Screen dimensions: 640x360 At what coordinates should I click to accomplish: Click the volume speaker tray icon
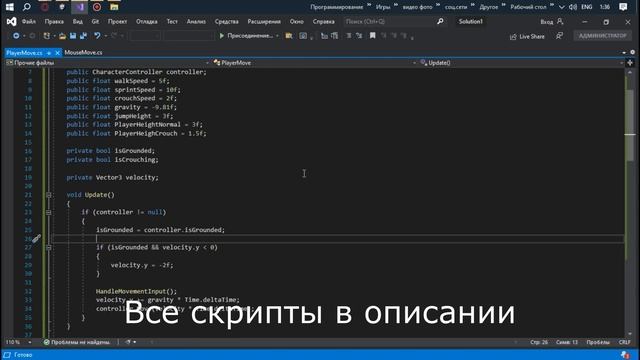[x=573, y=7]
